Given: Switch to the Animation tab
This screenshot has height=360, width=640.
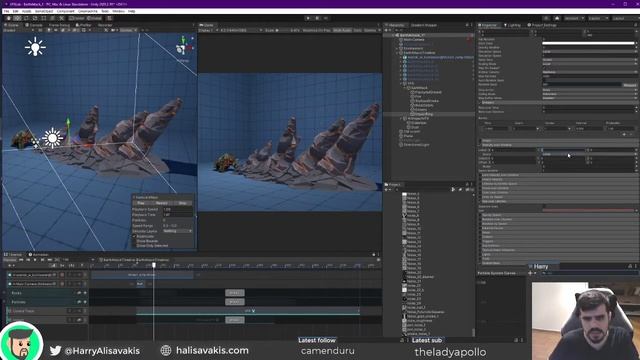Looking at the screenshot, I should [39, 254].
